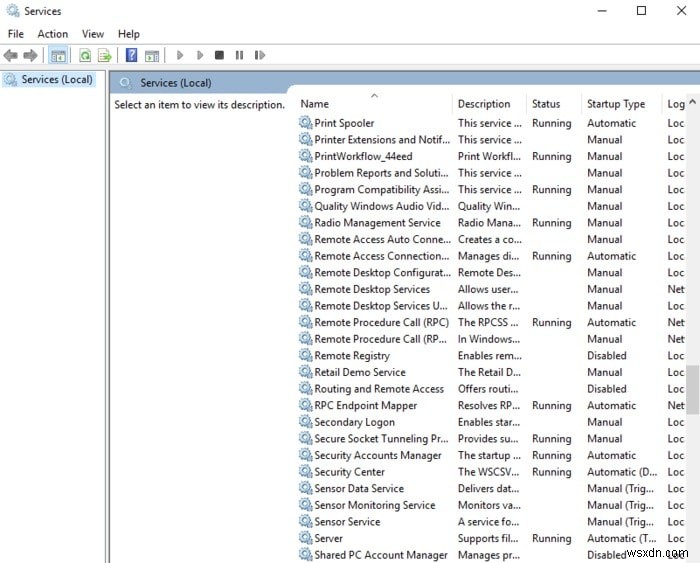Click gear icon beside Print Spooler
Viewport: 700px width, 563px height.
click(305, 122)
